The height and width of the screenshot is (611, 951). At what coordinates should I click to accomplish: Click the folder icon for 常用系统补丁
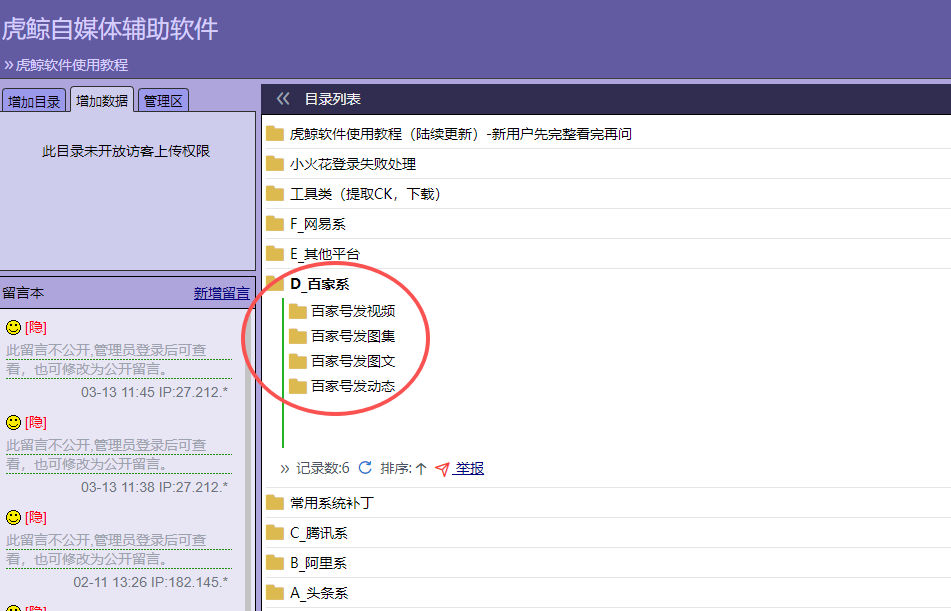pyautogui.click(x=275, y=503)
